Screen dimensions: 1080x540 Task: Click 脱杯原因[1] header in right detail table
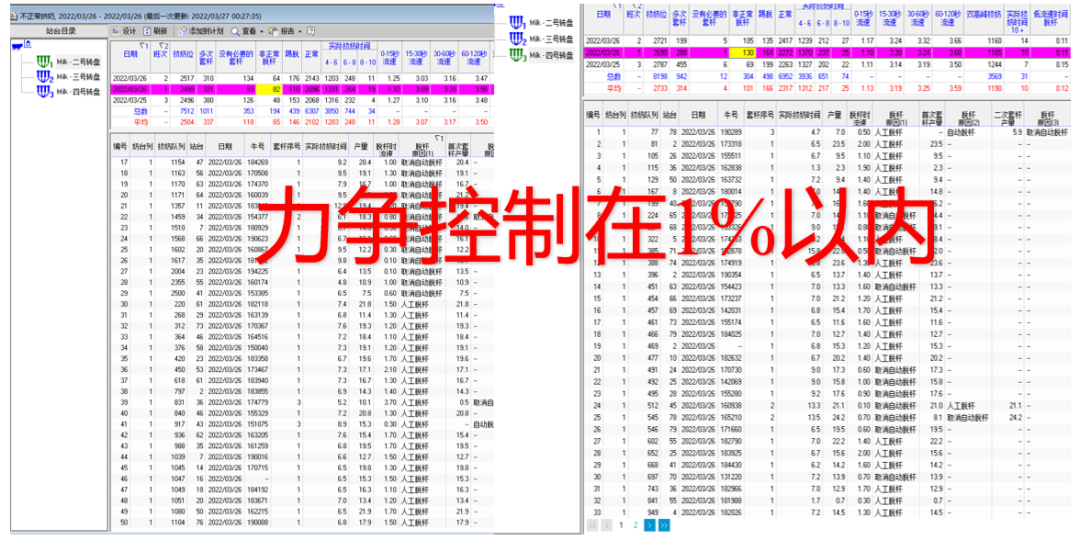896,116
